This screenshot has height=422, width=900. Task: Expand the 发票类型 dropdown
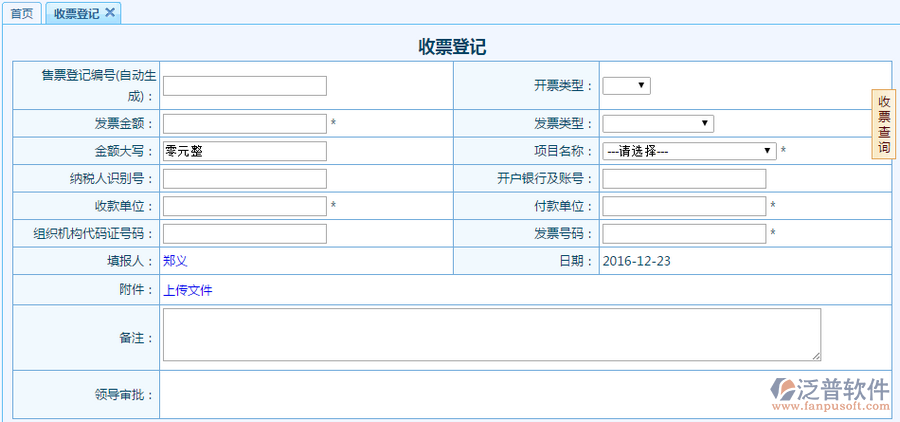point(658,123)
